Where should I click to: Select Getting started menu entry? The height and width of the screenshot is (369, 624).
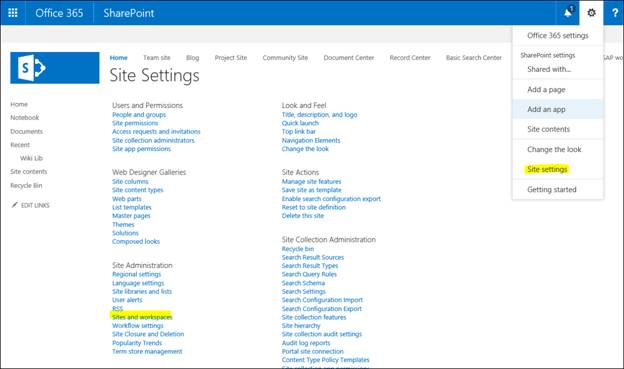[552, 189]
